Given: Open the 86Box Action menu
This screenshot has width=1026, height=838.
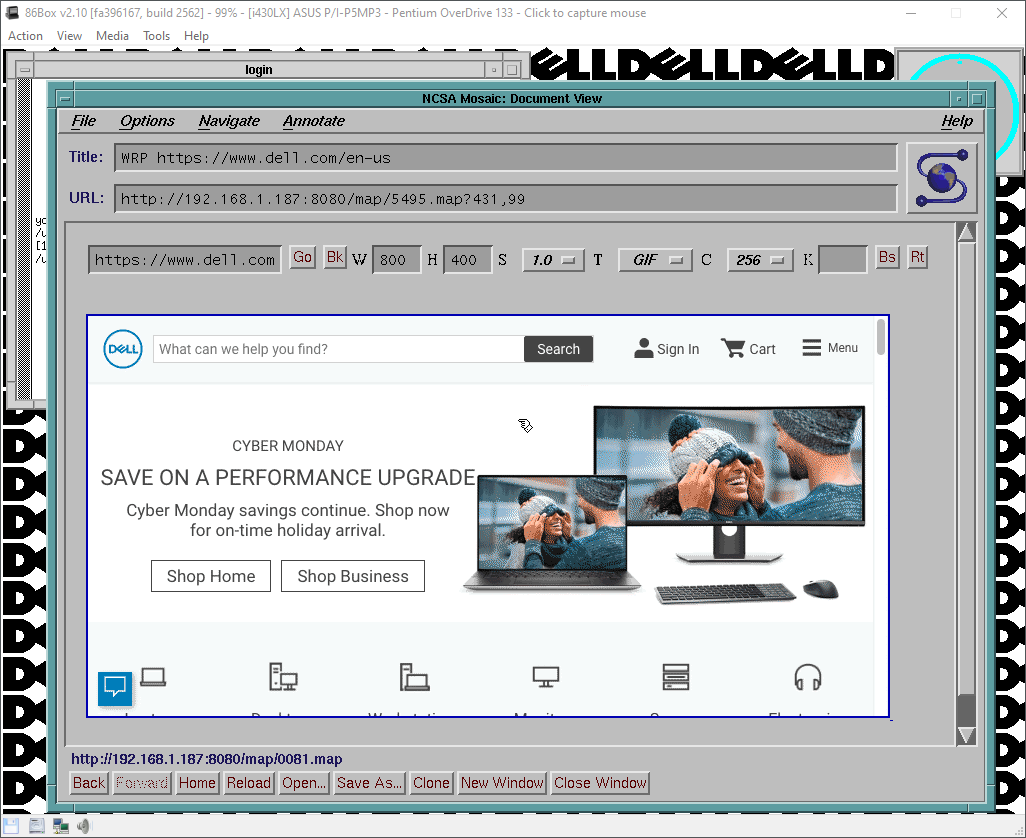Looking at the screenshot, I should (x=26, y=36).
